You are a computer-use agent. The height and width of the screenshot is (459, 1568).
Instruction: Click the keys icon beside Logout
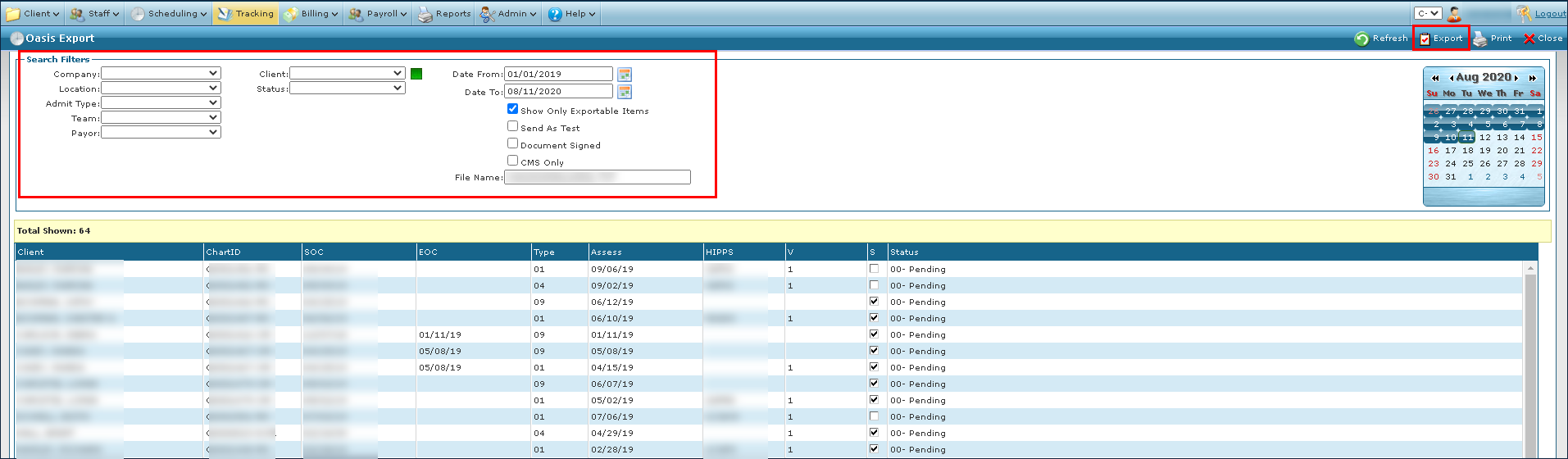point(1524,13)
